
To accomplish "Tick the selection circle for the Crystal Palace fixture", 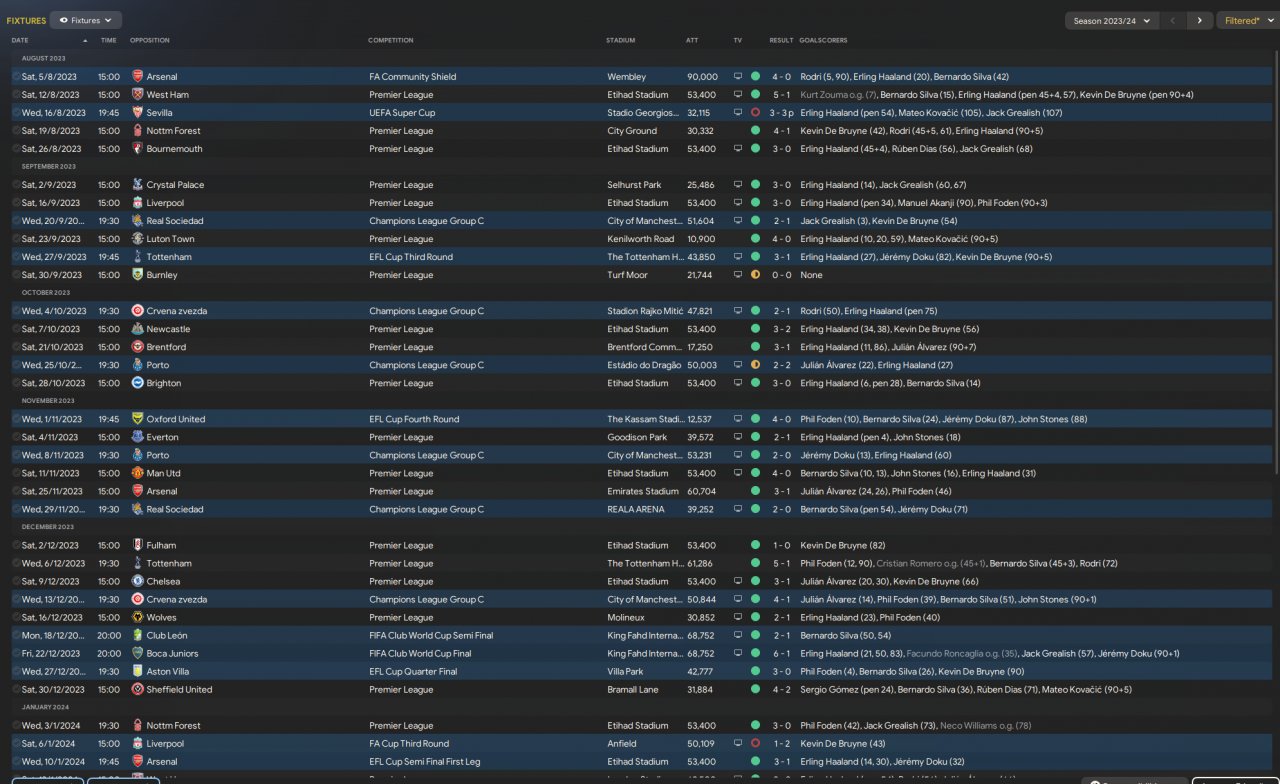I will (x=16, y=184).
